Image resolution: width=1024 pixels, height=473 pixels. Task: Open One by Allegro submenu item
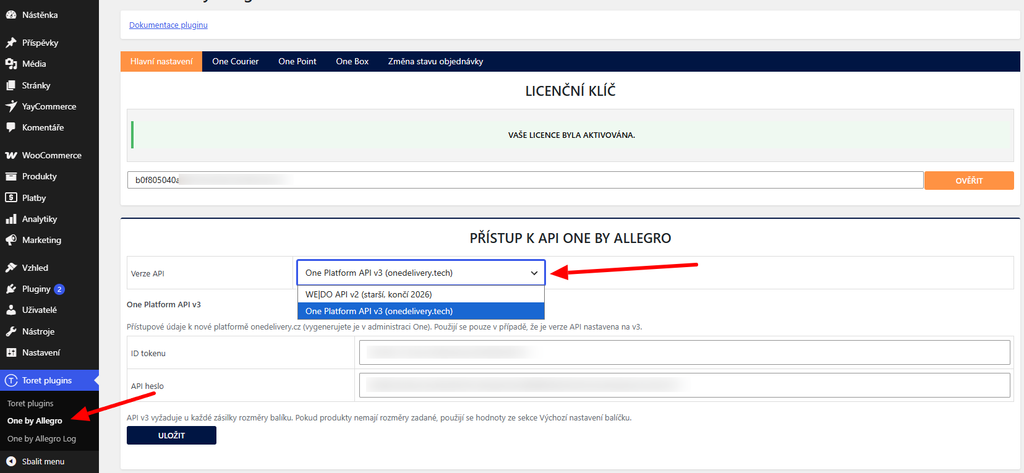(x=35, y=421)
